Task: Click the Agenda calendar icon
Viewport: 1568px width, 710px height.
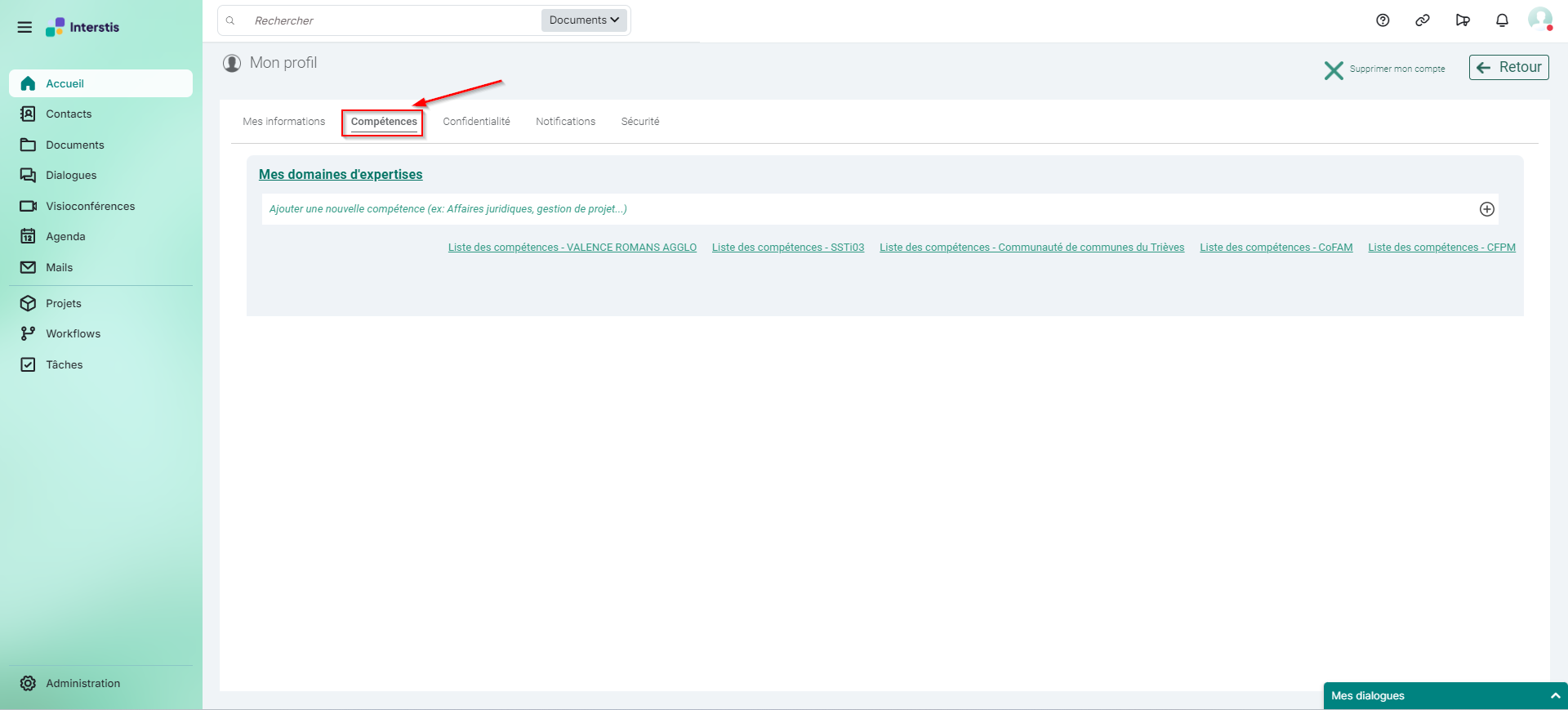Action: (28, 236)
